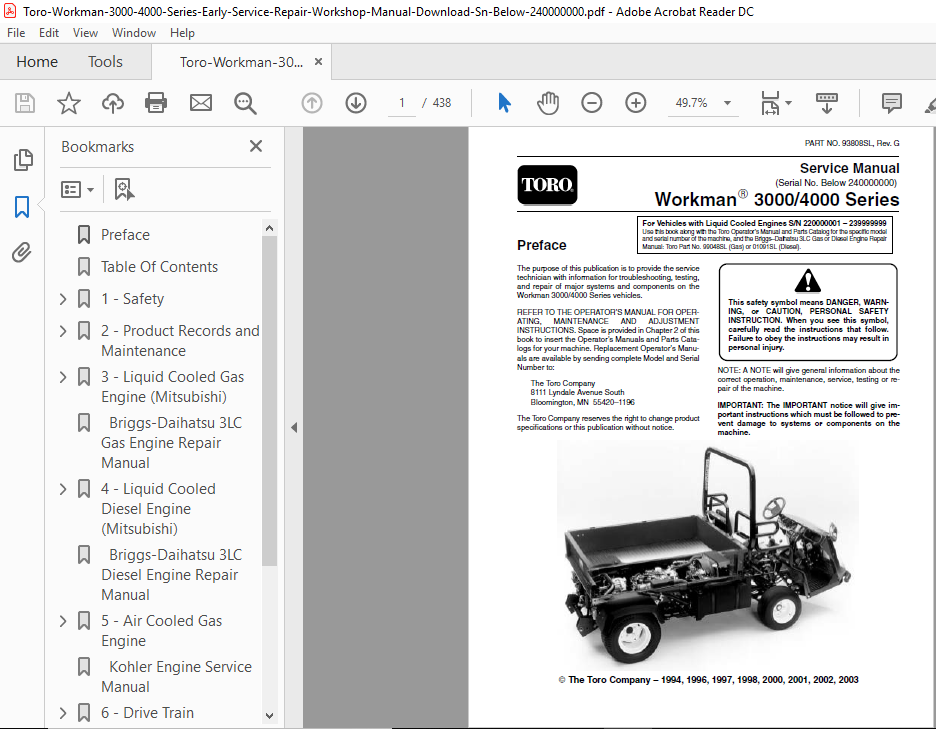Jump to Table Of Contents bookmark
936x729 pixels.
click(159, 267)
